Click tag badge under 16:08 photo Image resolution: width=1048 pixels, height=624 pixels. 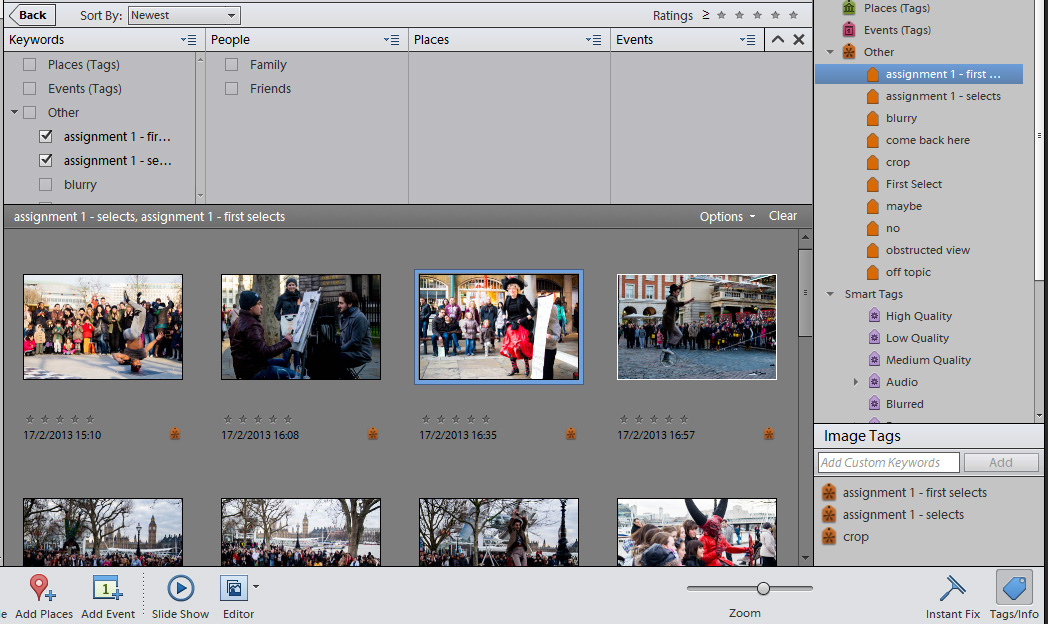coord(373,434)
